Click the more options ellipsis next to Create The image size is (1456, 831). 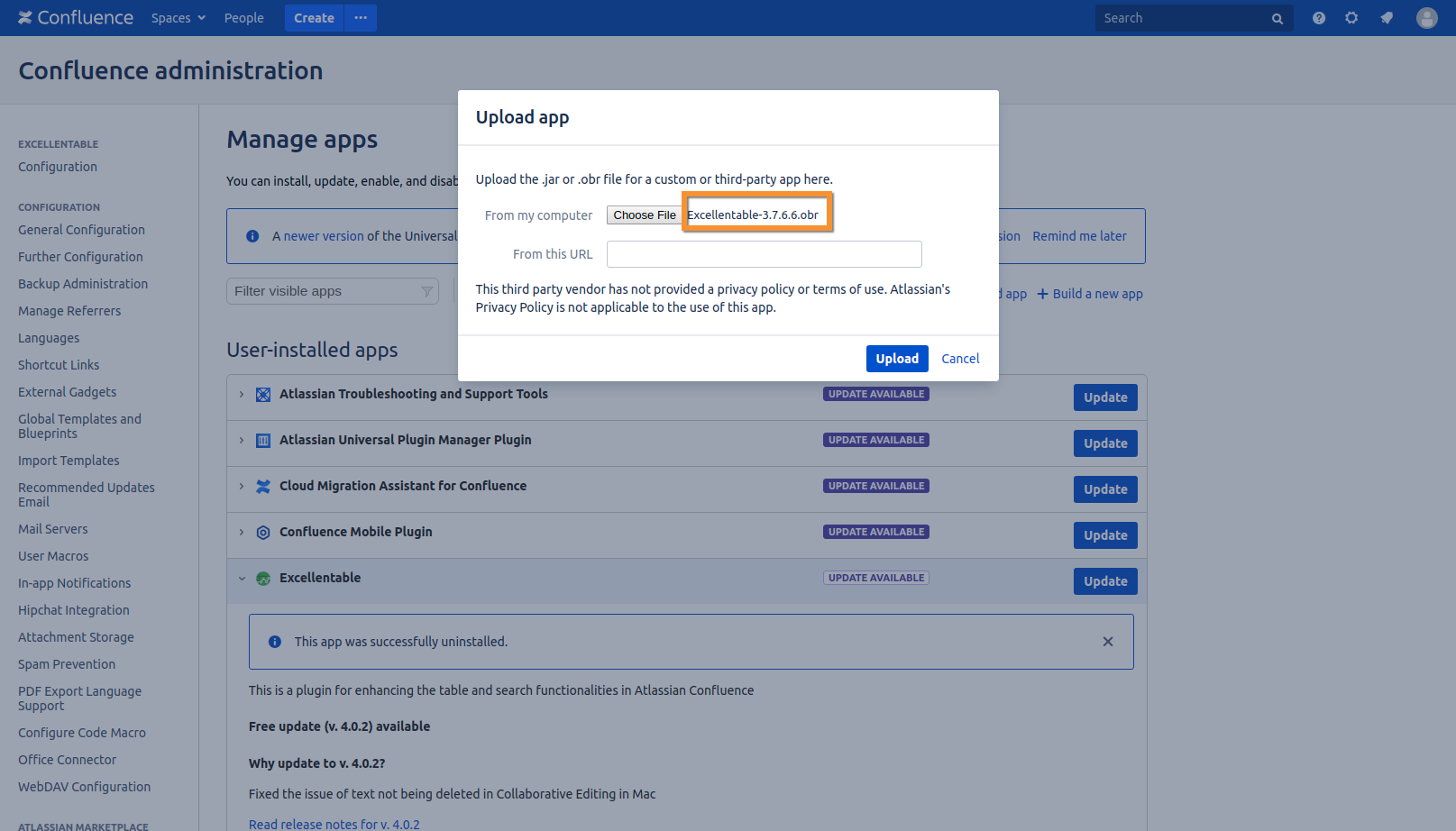pyautogui.click(x=361, y=18)
